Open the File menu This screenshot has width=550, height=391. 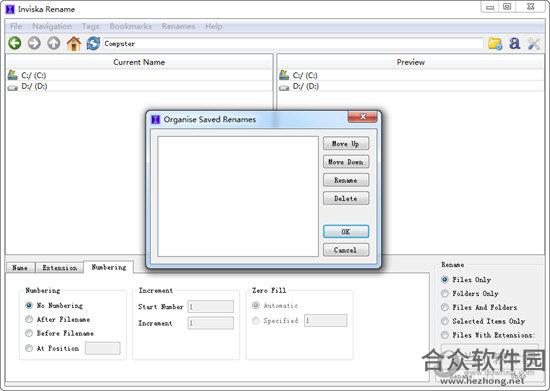click(x=16, y=26)
